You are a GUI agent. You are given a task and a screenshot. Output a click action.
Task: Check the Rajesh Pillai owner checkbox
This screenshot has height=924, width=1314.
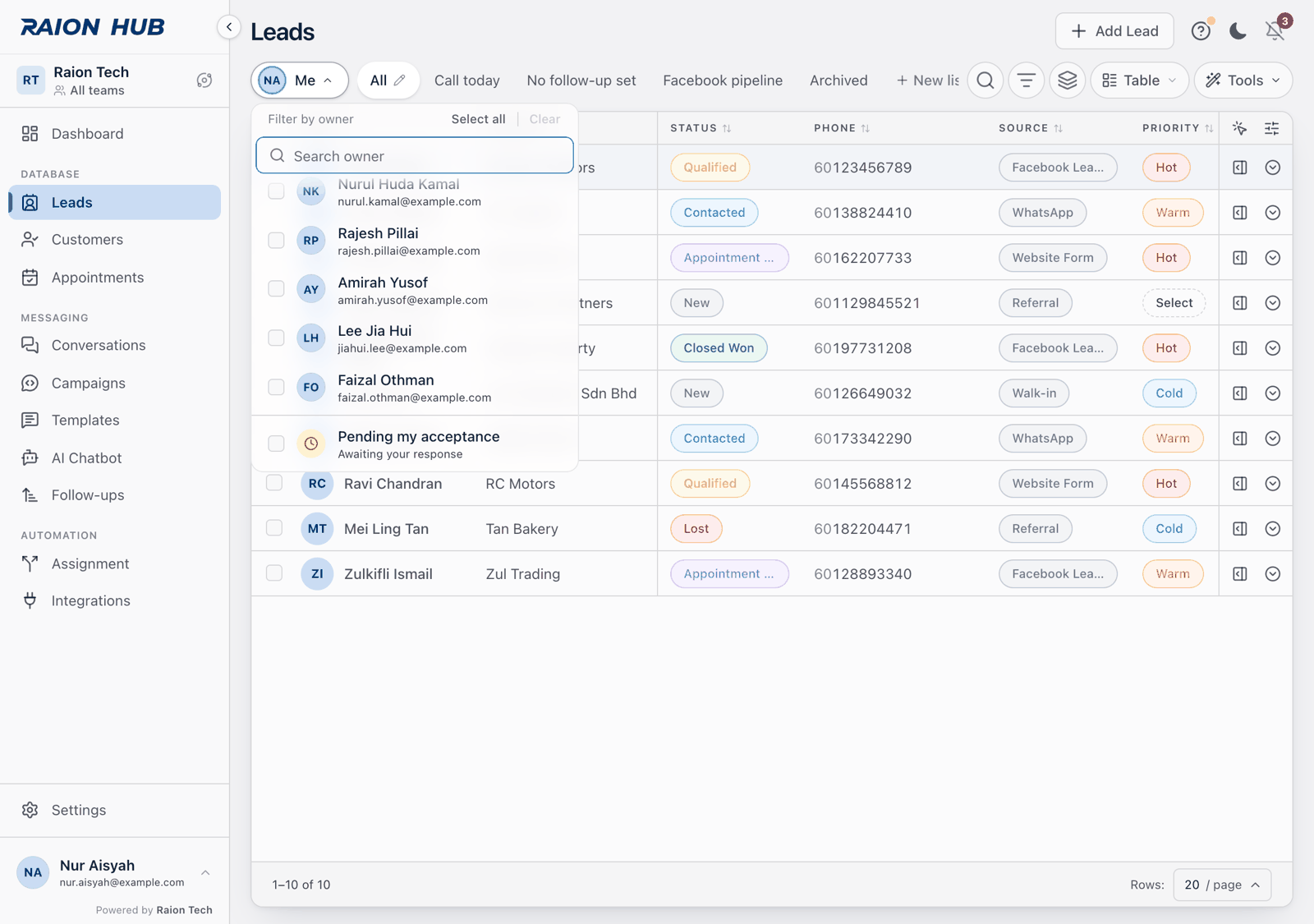276,241
